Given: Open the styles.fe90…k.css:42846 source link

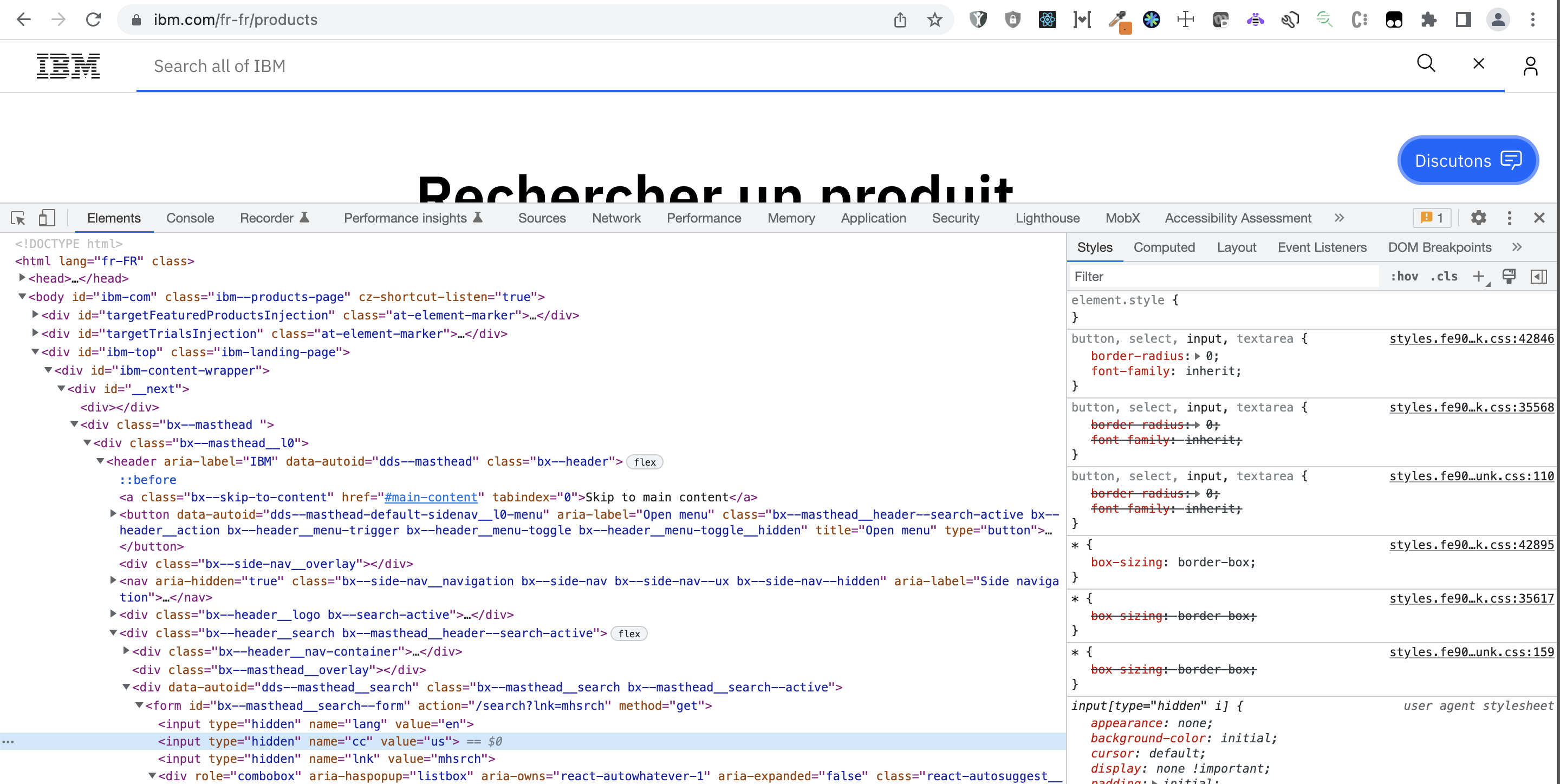Looking at the screenshot, I should point(1471,338).
